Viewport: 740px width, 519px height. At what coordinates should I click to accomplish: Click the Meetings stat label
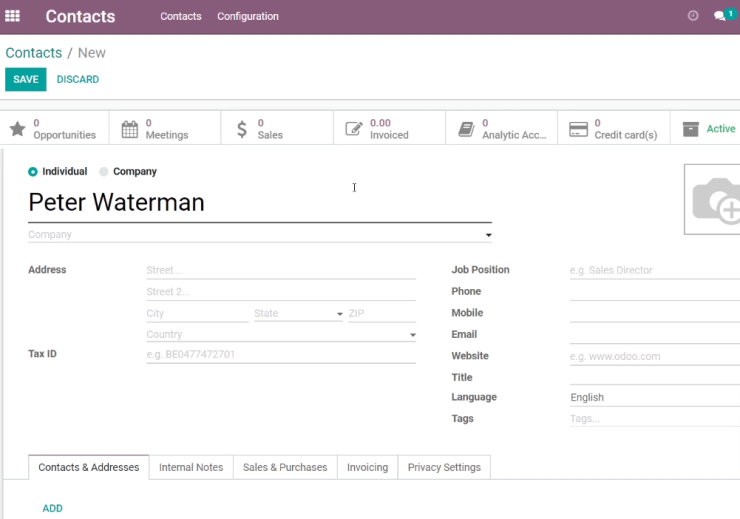(167, 135)
